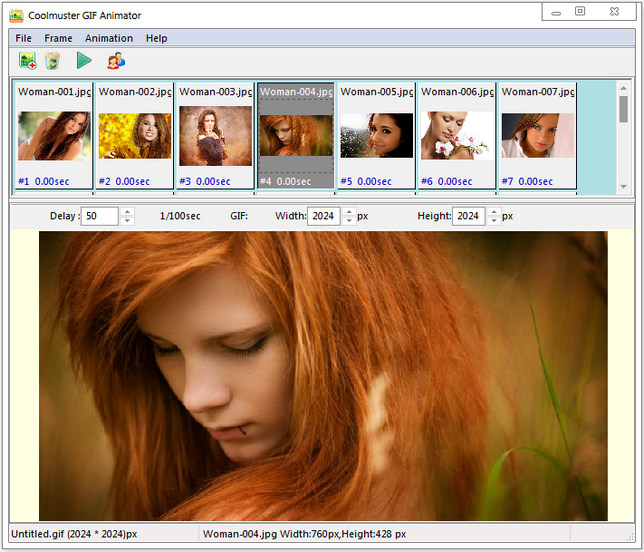The height and width of the screenshot is (552, 644).
Task: Open the Help menu
Action: (x=156, y=38)
